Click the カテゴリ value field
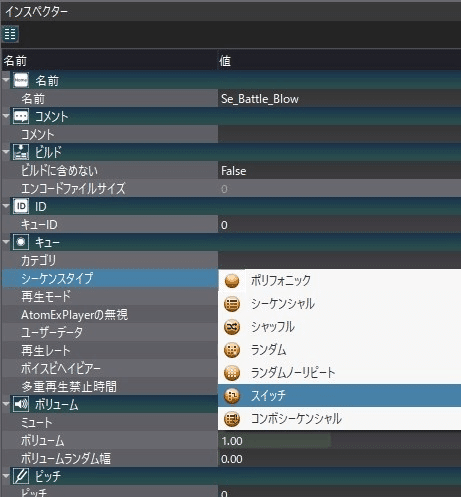The image size is (461, 497). click(339, 260)
